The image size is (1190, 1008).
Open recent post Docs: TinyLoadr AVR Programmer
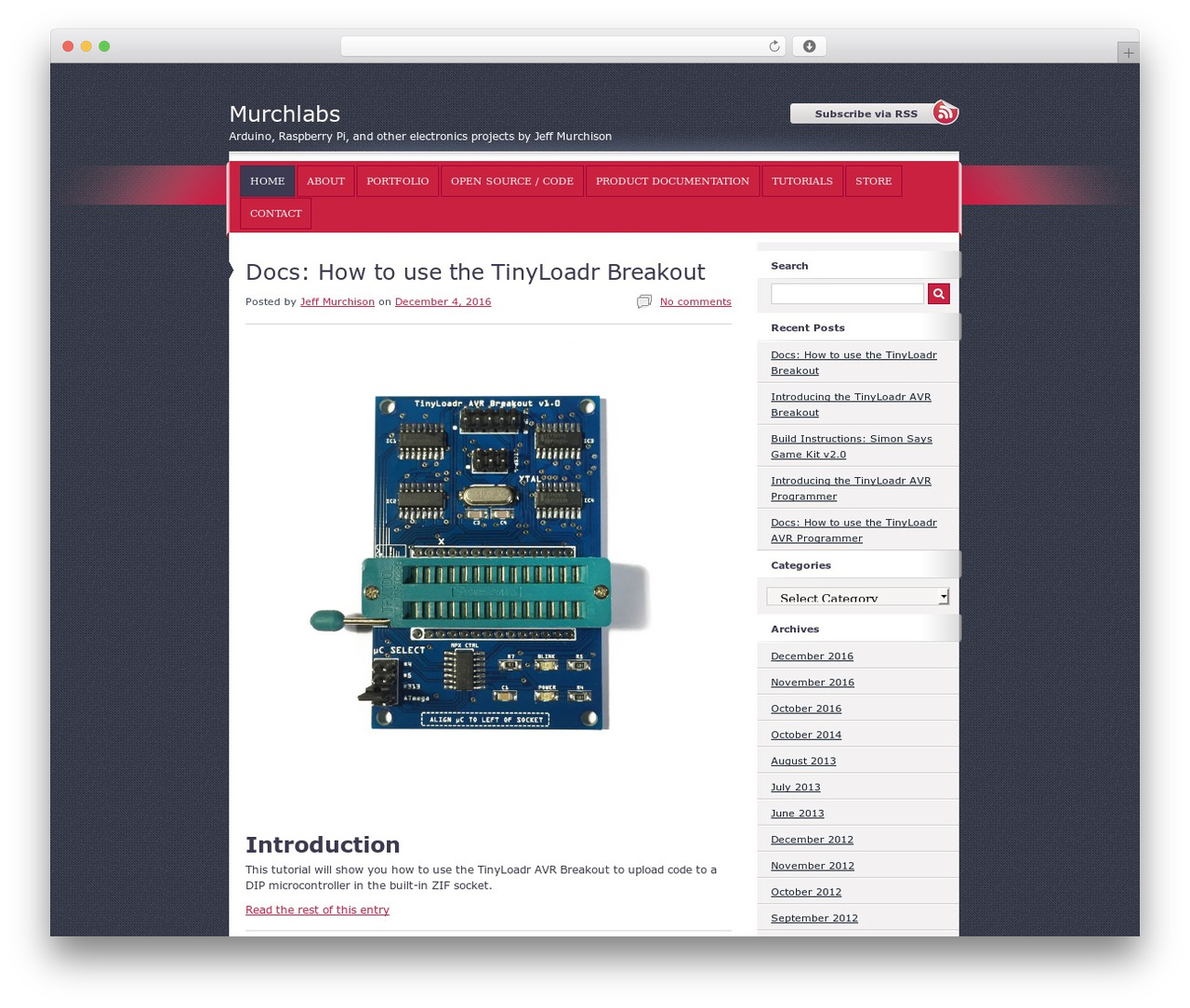point(853,530)
